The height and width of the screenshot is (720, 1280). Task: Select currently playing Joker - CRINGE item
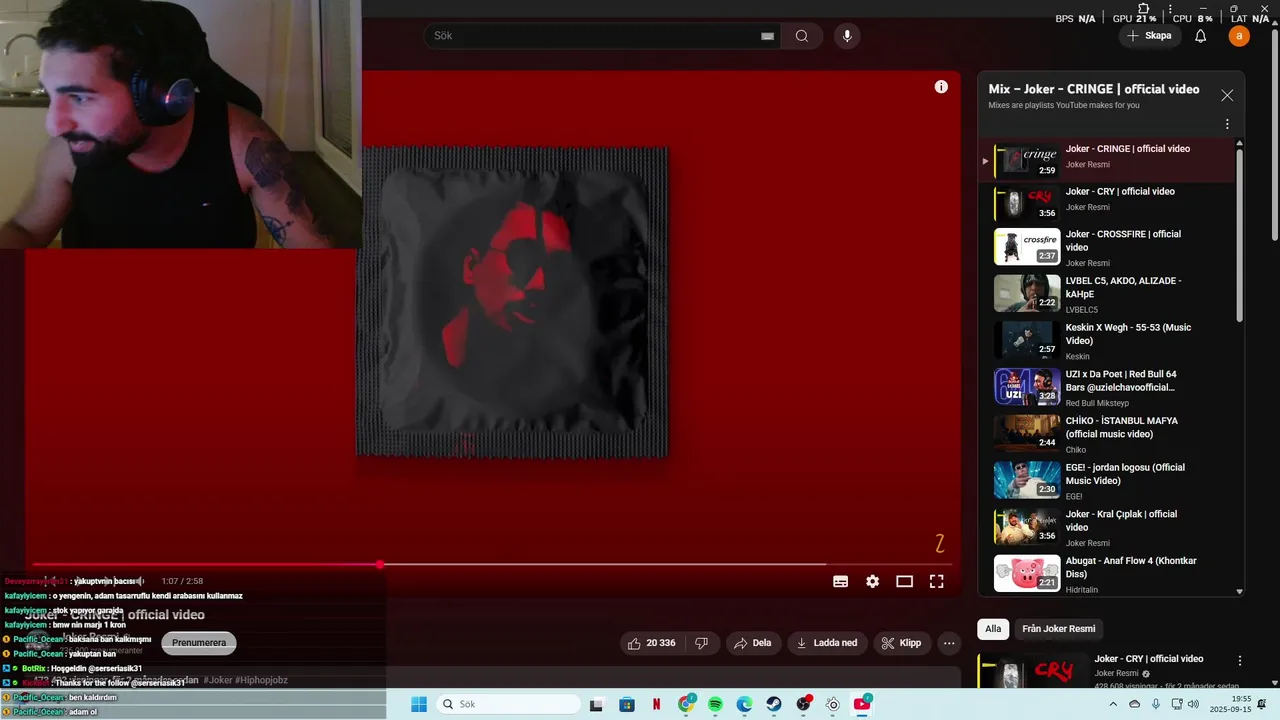[1108, 160]
